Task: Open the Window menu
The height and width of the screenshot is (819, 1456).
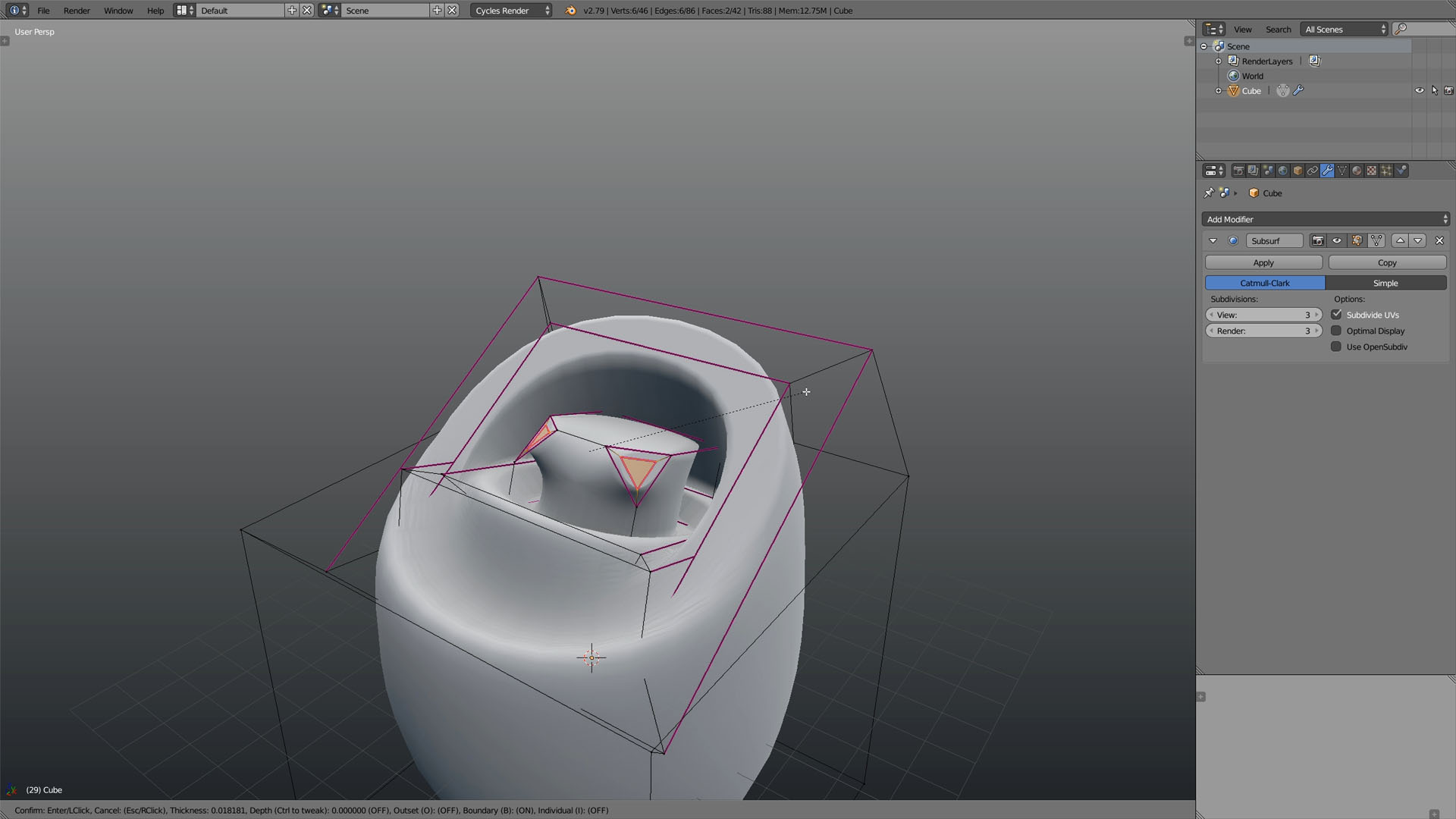Action: 118,11
